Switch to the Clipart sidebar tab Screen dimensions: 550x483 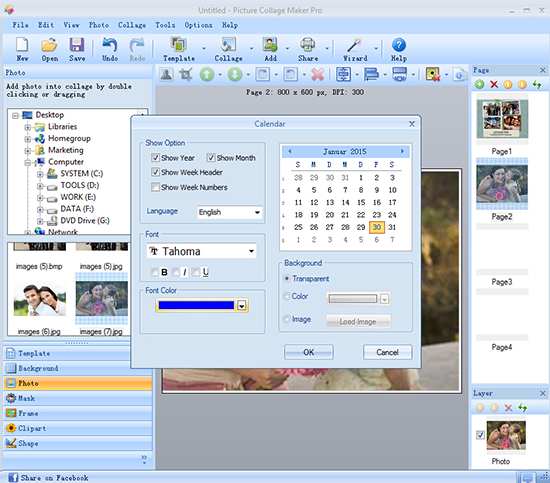coord(78,428)
